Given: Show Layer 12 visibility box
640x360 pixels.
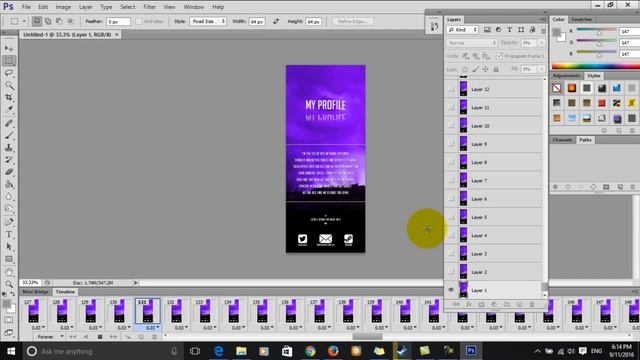Looking at the screenshot, I should click(x=451, y=89).
